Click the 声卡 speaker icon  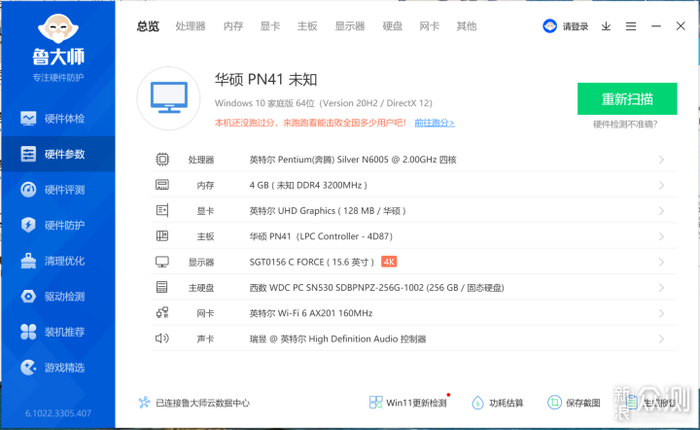point(162,338)
